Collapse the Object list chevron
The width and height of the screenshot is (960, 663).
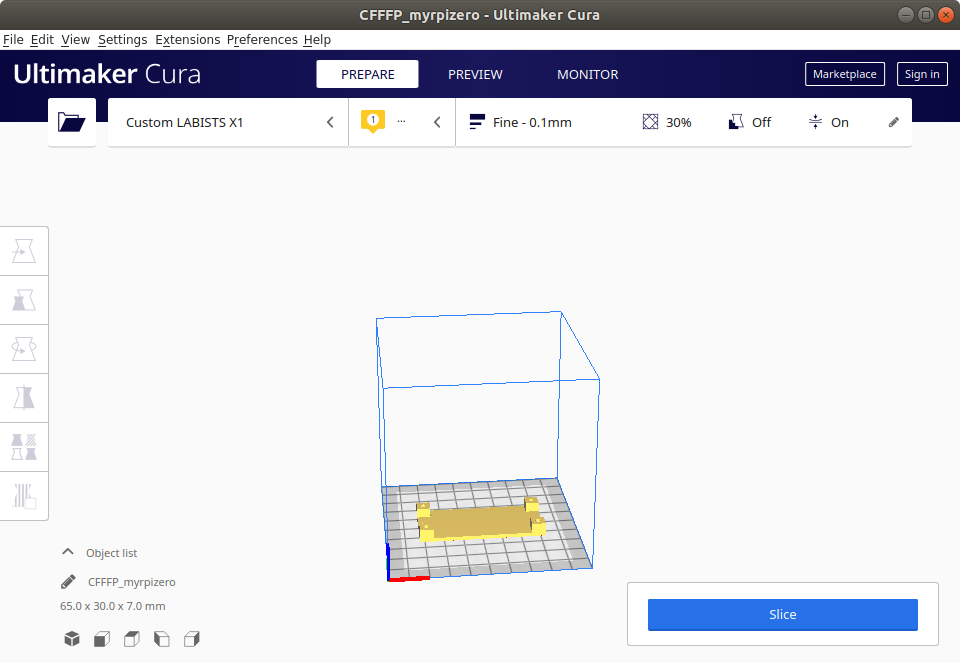(68, 552)
